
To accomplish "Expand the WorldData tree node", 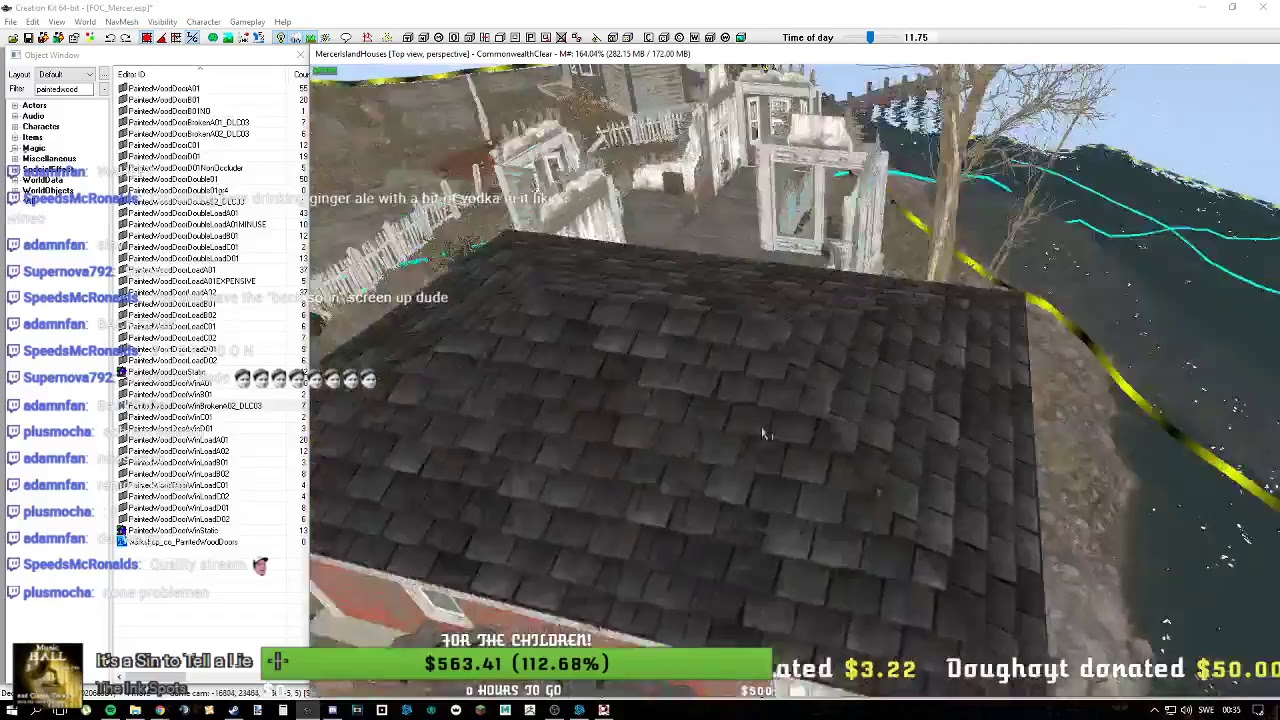I will 15,180.
